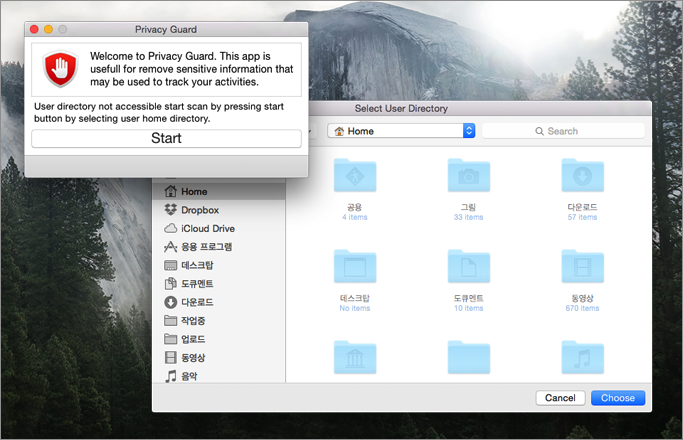Click the 'User directory not accessible' message

pos(159,112)
